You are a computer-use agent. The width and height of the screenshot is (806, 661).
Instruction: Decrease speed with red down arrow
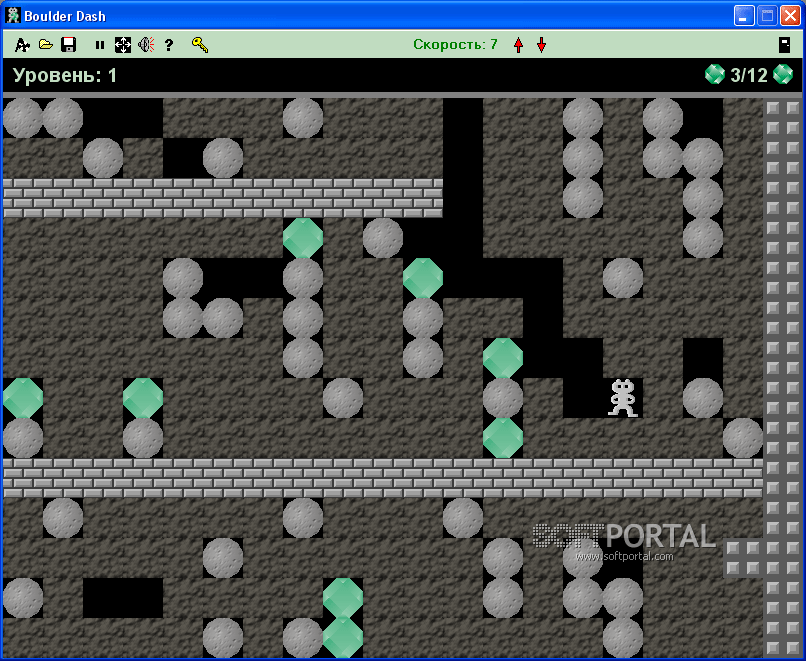click(541, 45)
